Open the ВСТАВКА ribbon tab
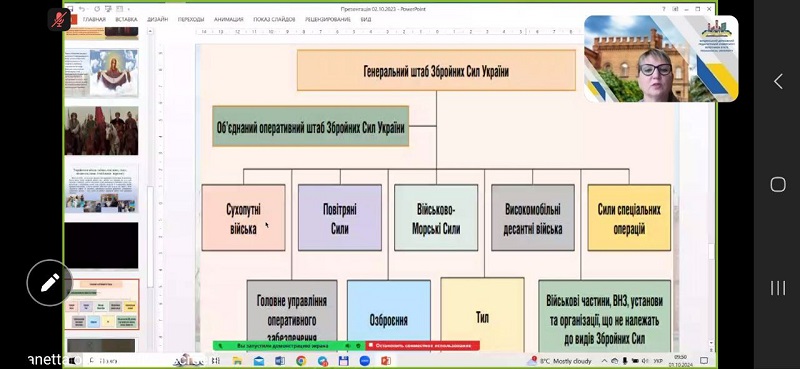This screenshot has height=369, width=800. click(x=126, y=19)
